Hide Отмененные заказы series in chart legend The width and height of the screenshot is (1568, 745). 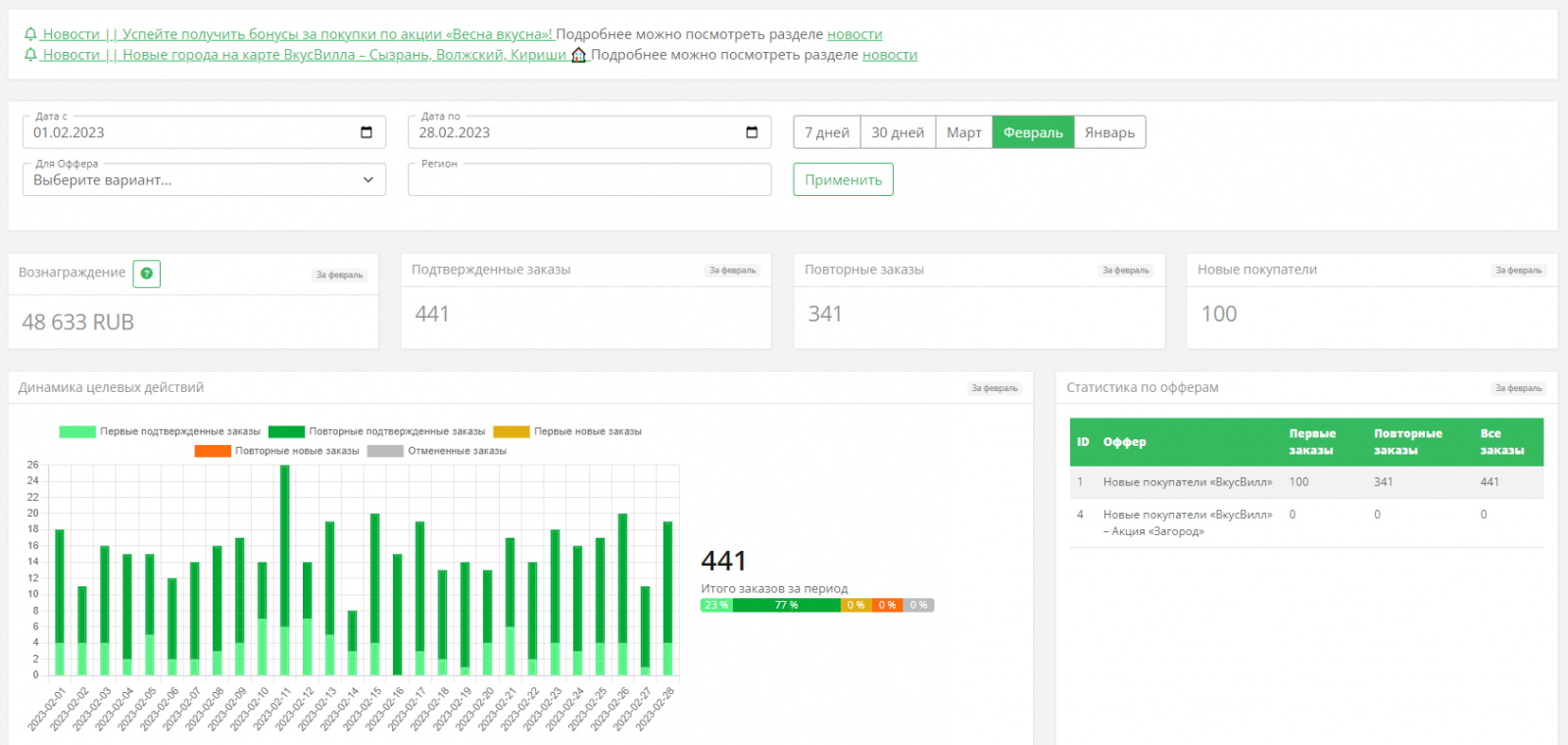tap(437, 451)
